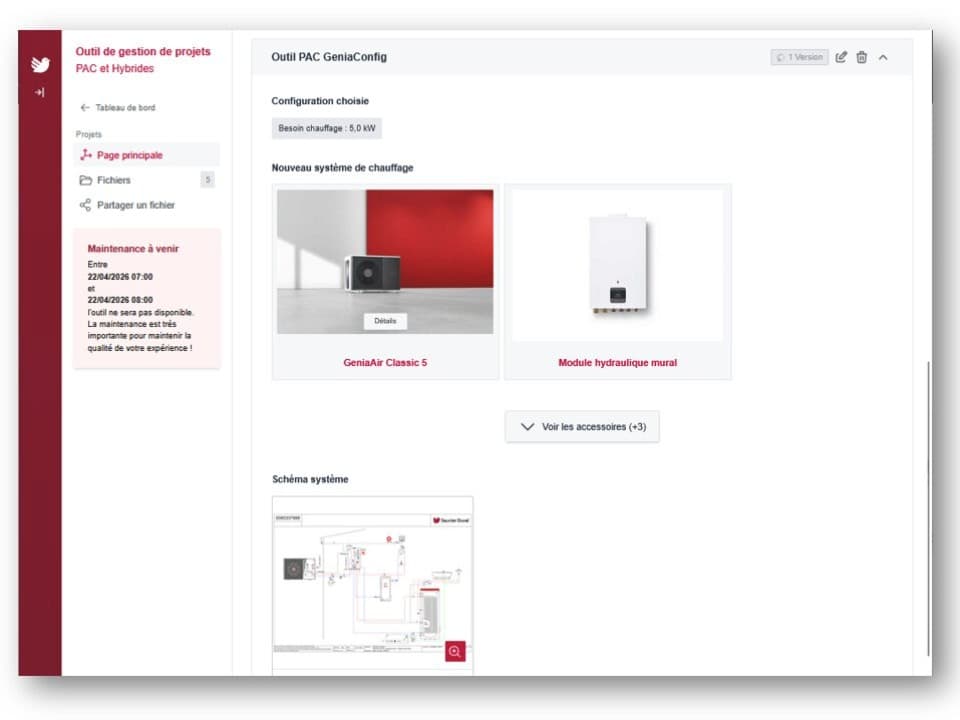Click the Configuration choisie heading
This screenshot has height=720, width=960.
[x=320, y=101]
